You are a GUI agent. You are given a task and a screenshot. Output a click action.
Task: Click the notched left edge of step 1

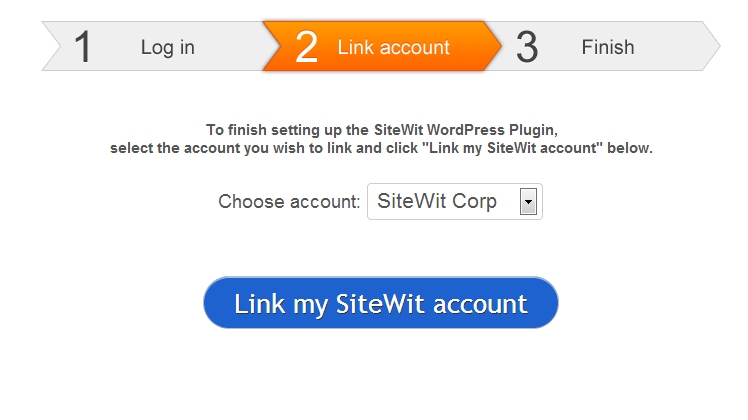point(50,46)
